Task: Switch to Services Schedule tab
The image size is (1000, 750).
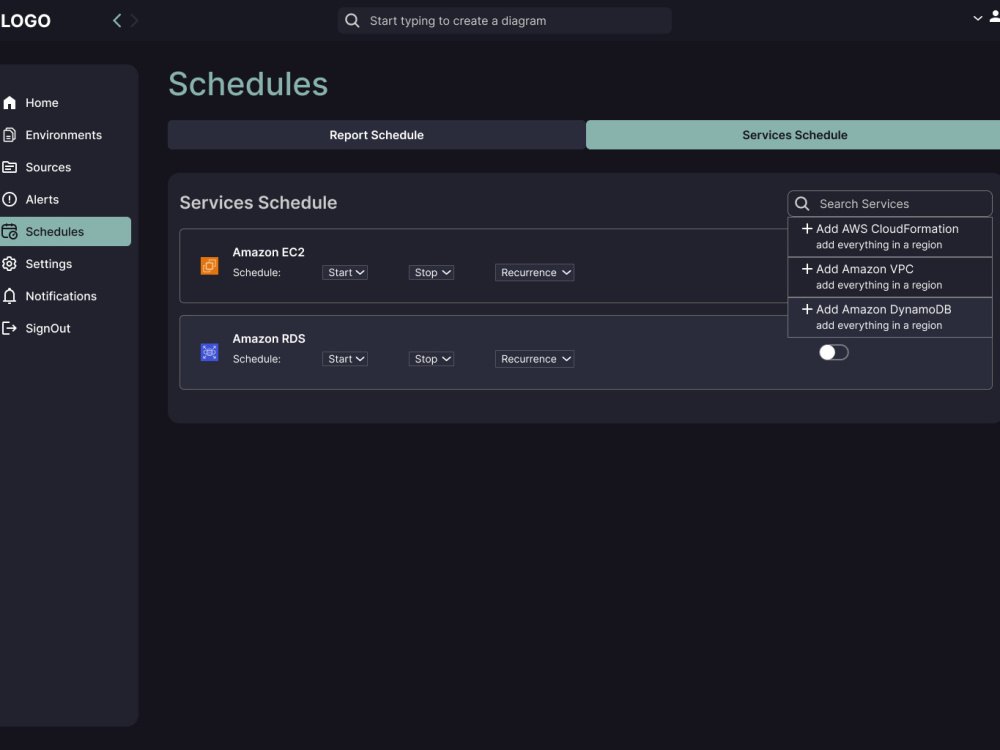Action: (794, 135)
